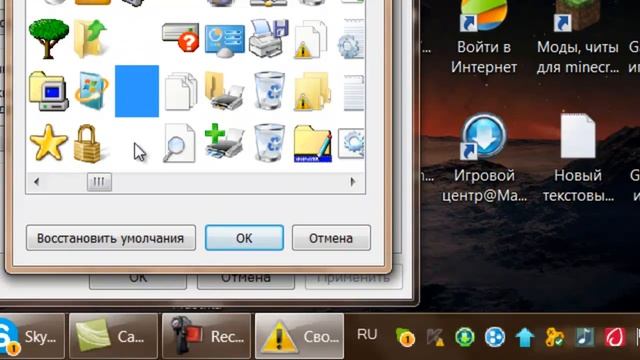Select the folder with pencil icon
This screenshot has height=360, width=640.
313,144
